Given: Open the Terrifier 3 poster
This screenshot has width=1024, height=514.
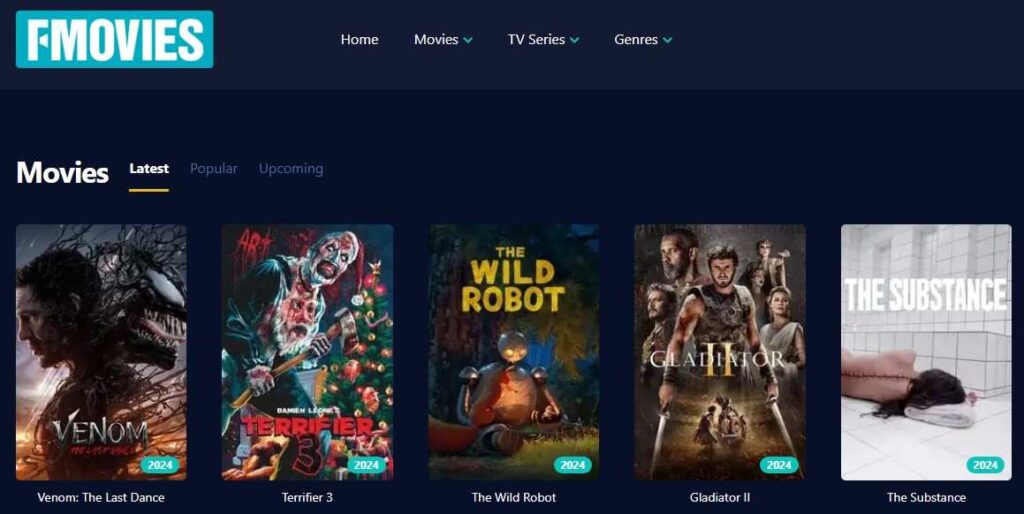Looking at the screenshot, I should point(308,352).
